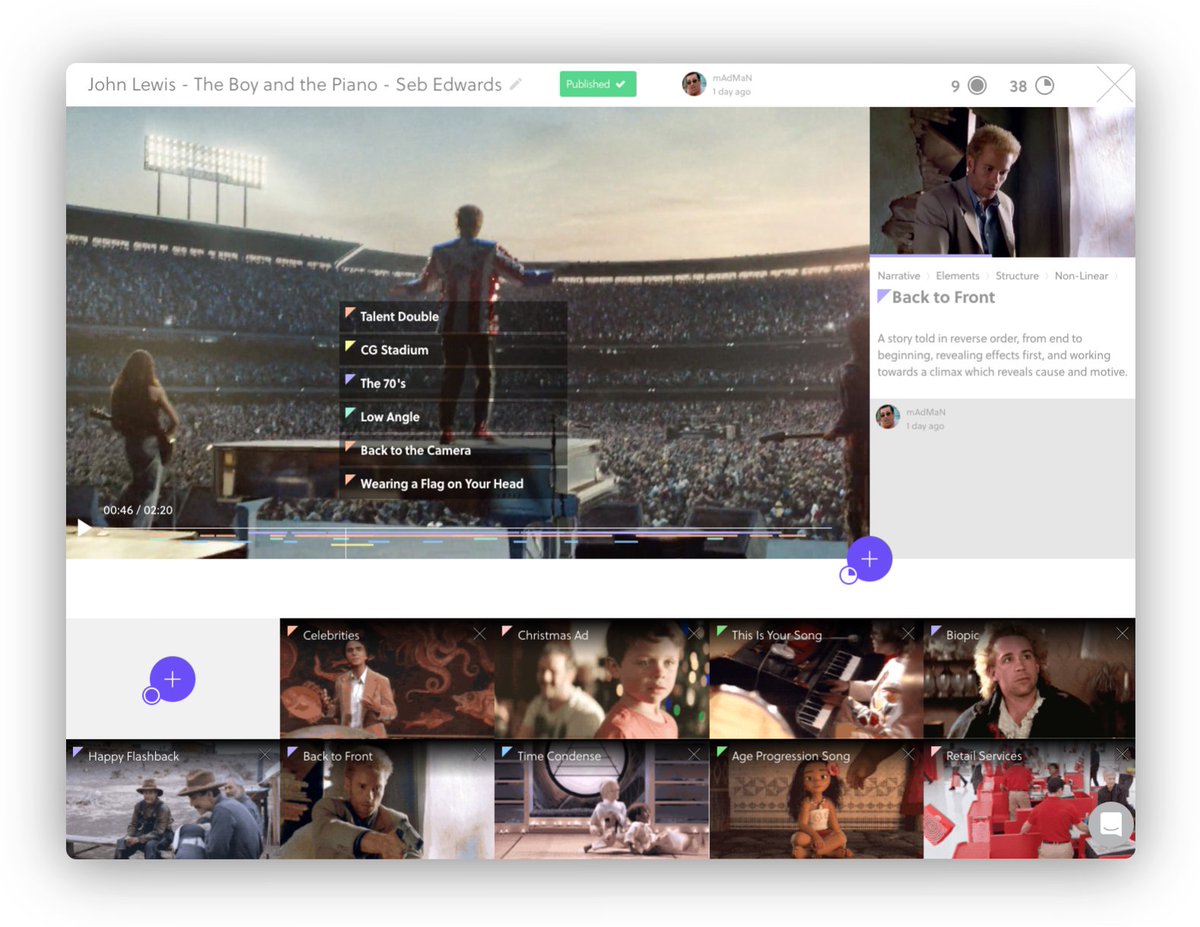Viewport: 1200px width, 927px height.
Task: Remove the Retail Services reference
Action: [x=1122, y=755]
